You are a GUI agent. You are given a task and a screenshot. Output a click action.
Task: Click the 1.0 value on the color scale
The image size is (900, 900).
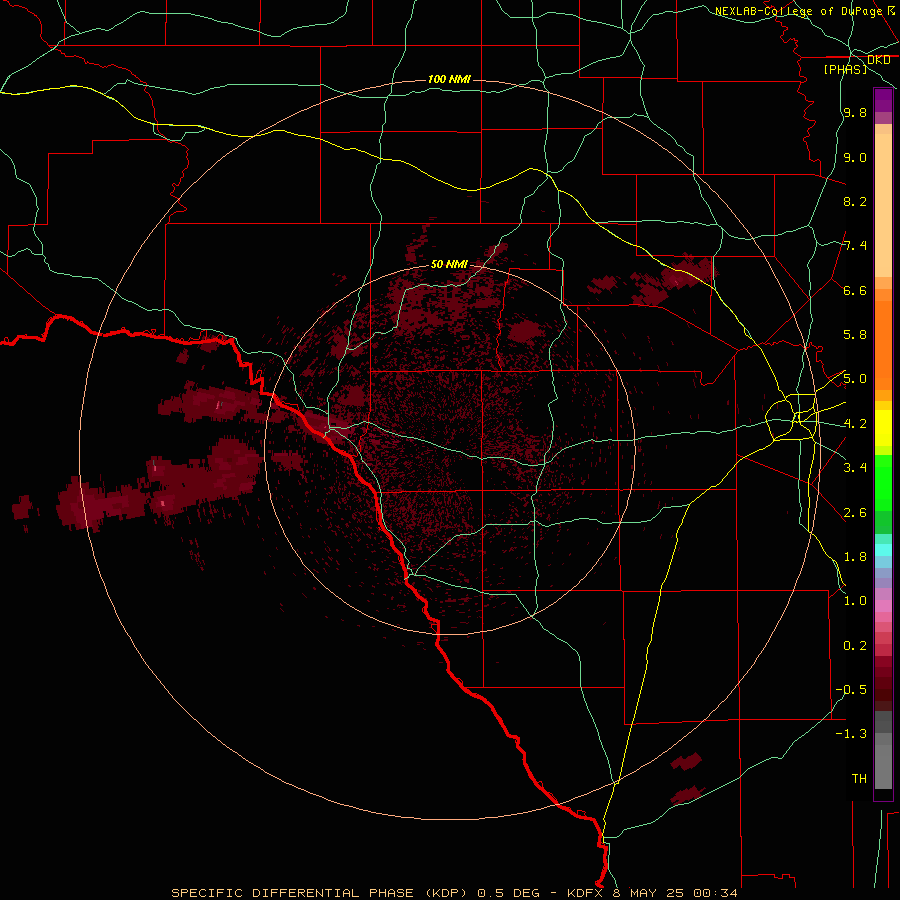pos(855,601)
